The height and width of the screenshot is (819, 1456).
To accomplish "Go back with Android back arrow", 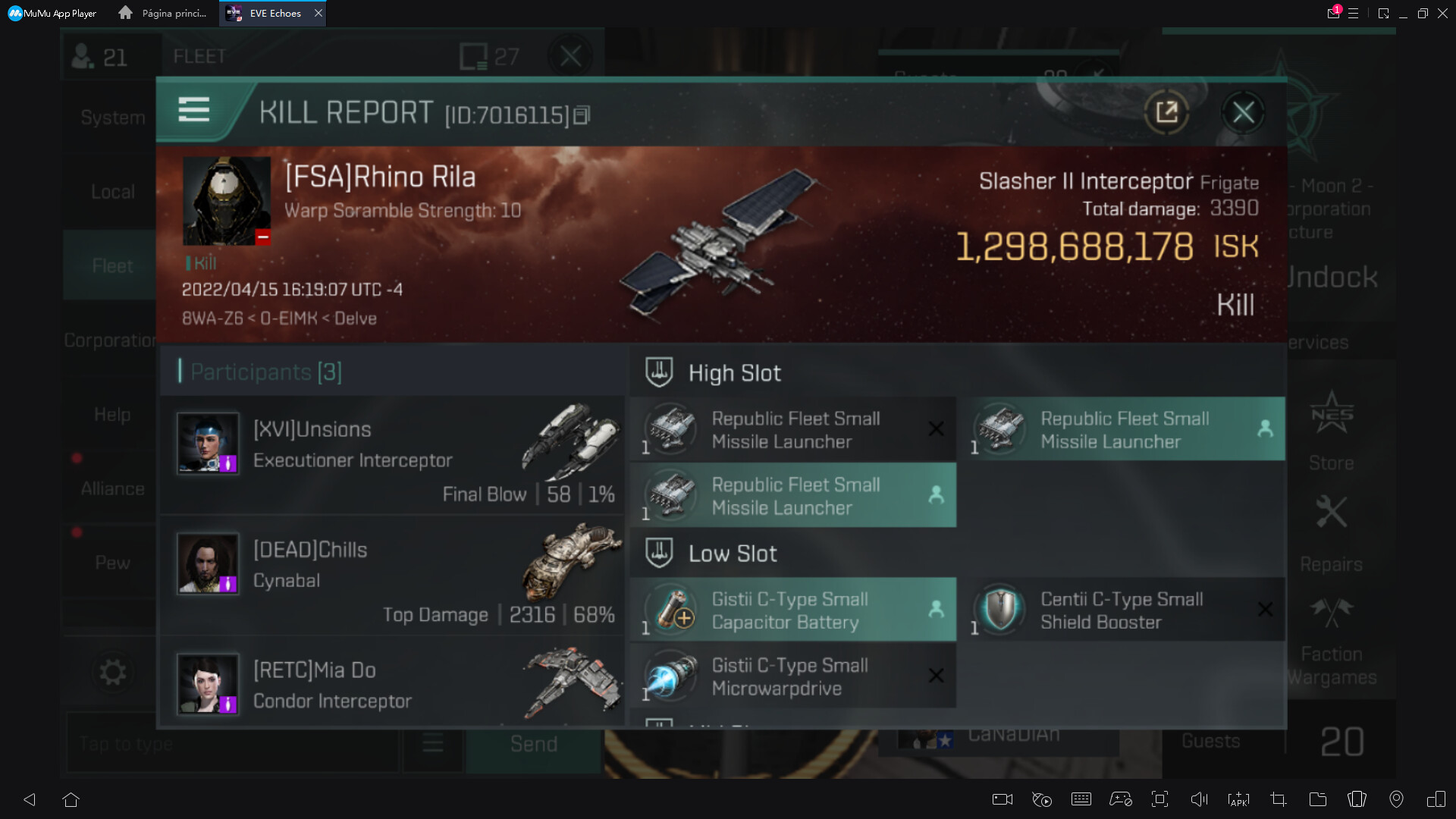I will pos(30,799).
